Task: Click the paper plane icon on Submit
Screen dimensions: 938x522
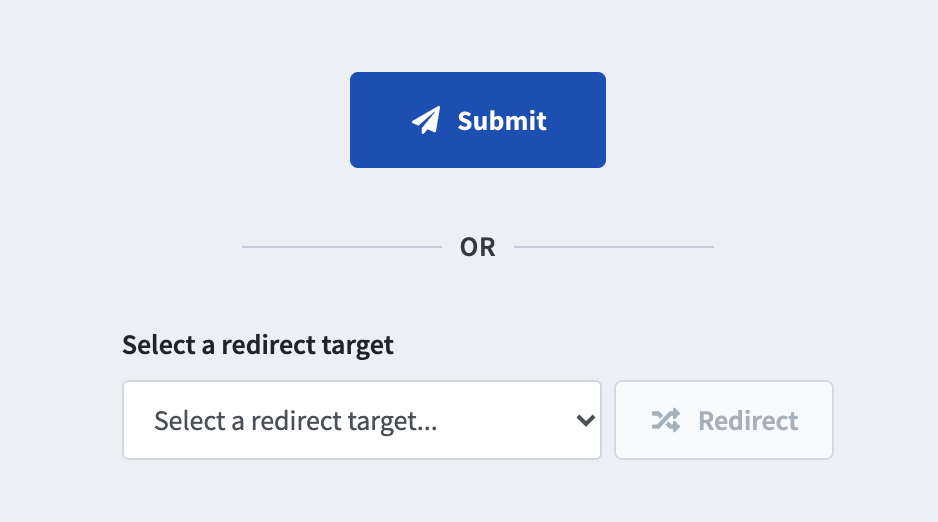Action: click(x=426, y=120)
